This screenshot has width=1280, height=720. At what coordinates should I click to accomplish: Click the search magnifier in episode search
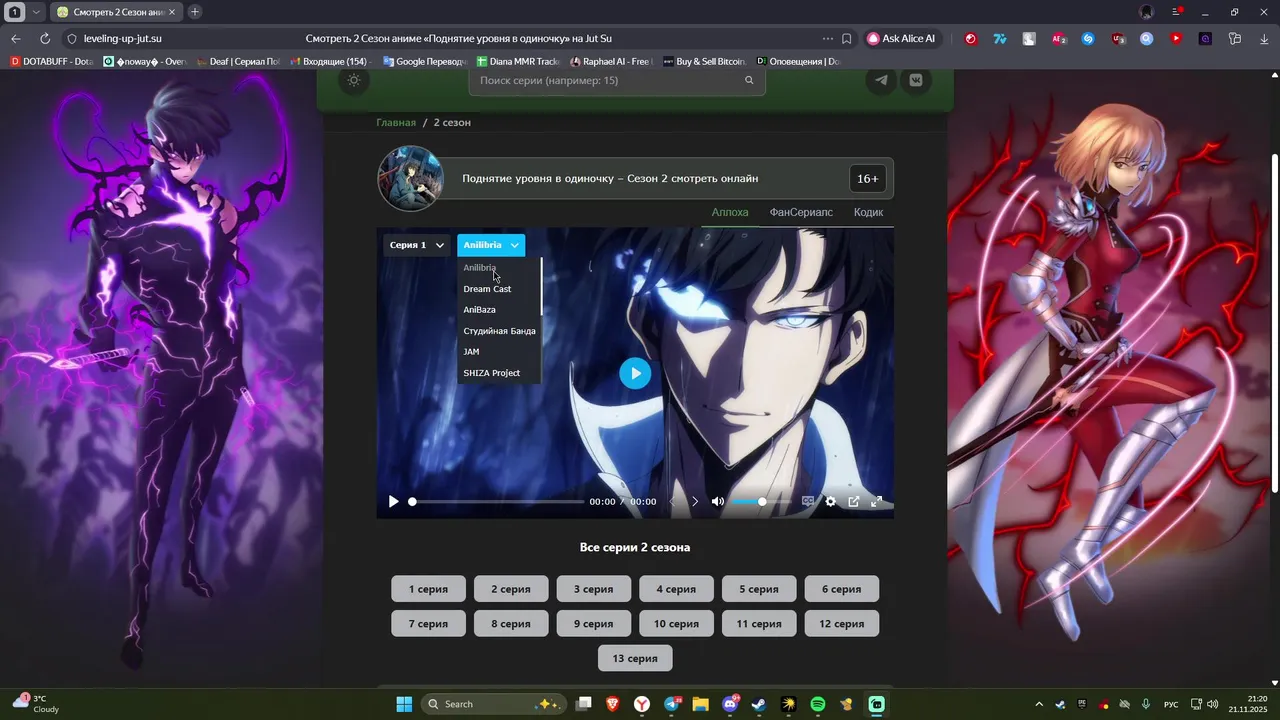coord(749,80)
